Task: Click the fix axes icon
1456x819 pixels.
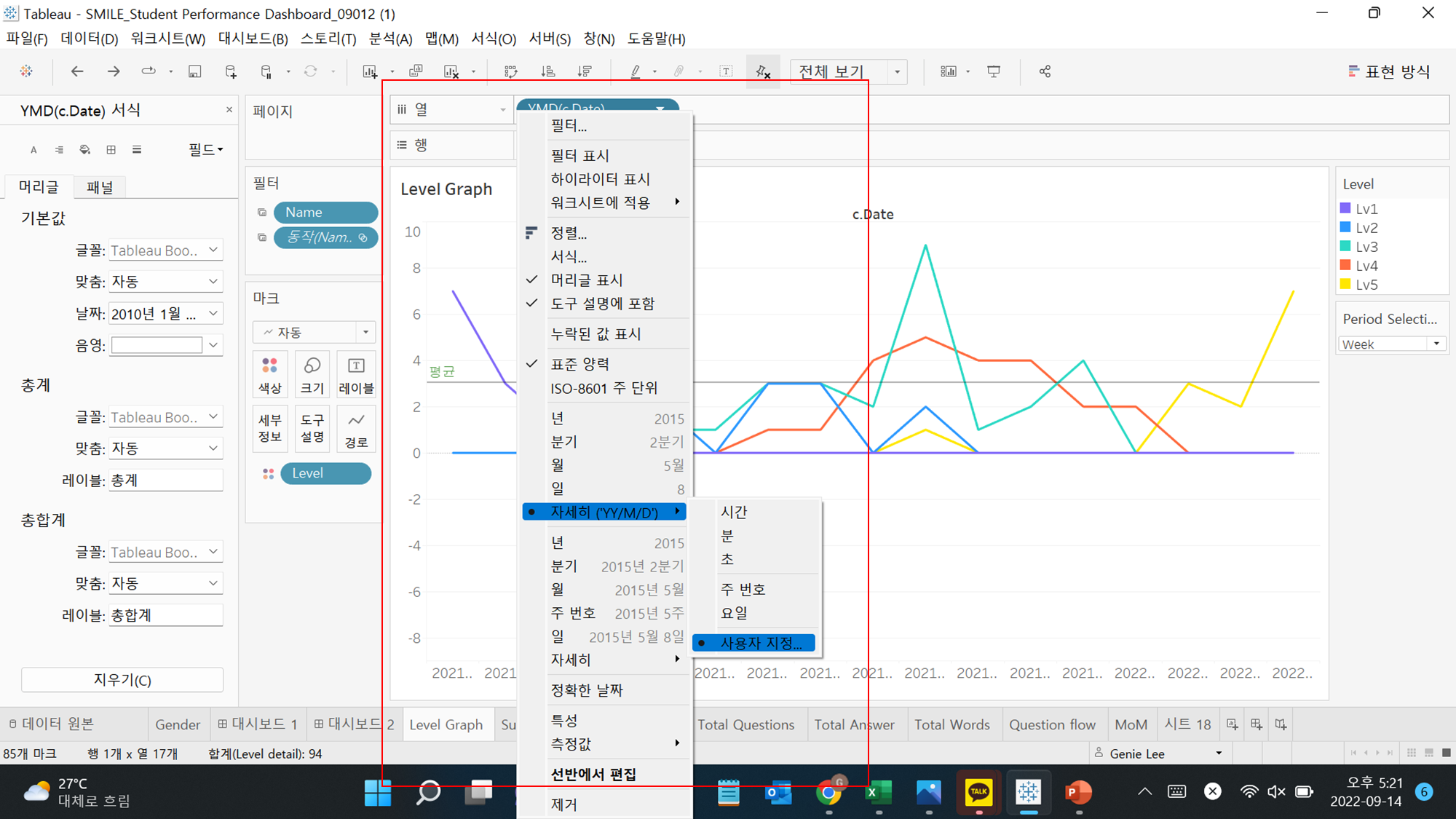Action: pyautogui.click(x=763, y=71)
